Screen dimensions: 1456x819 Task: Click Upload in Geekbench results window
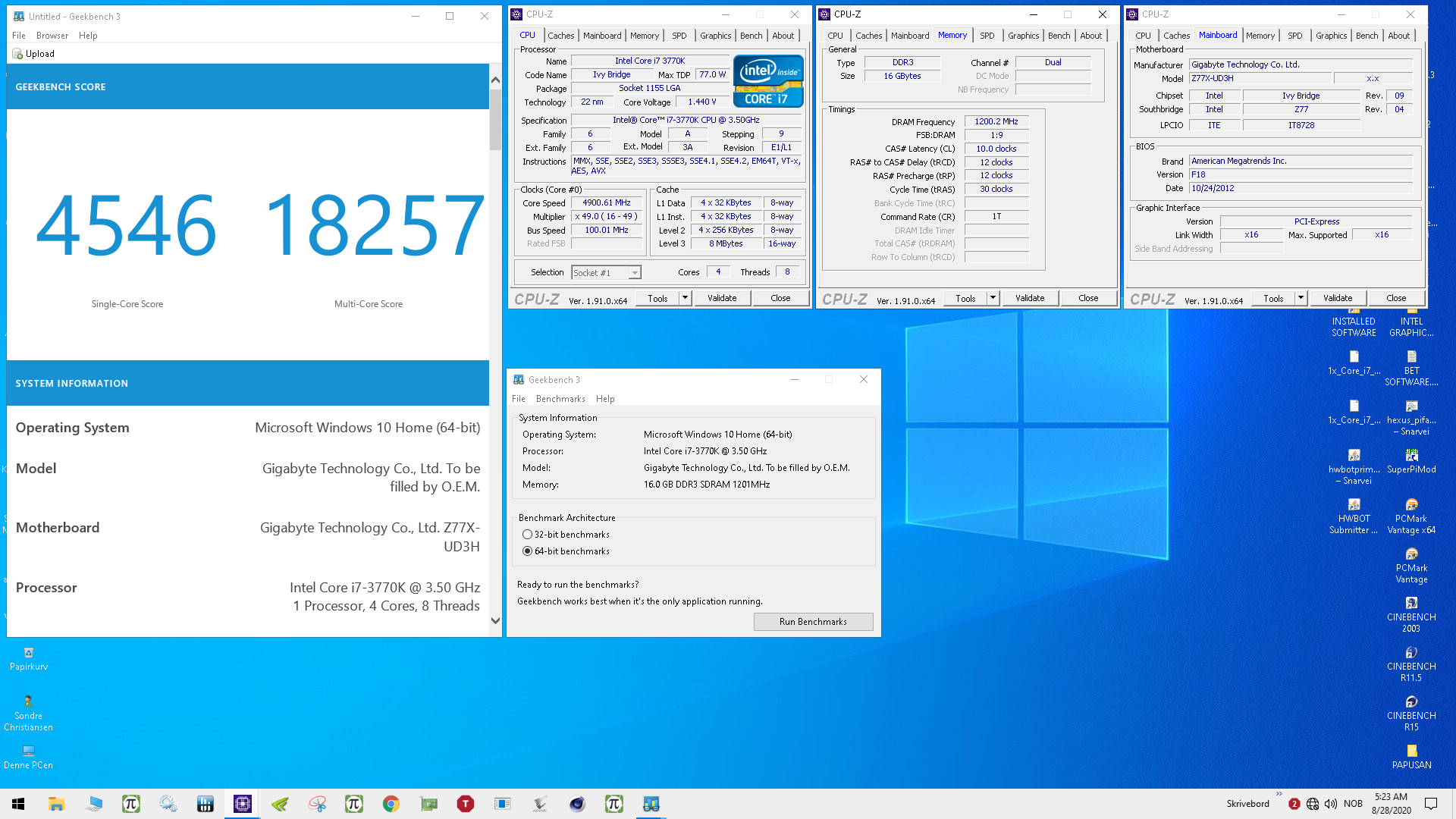33,54
